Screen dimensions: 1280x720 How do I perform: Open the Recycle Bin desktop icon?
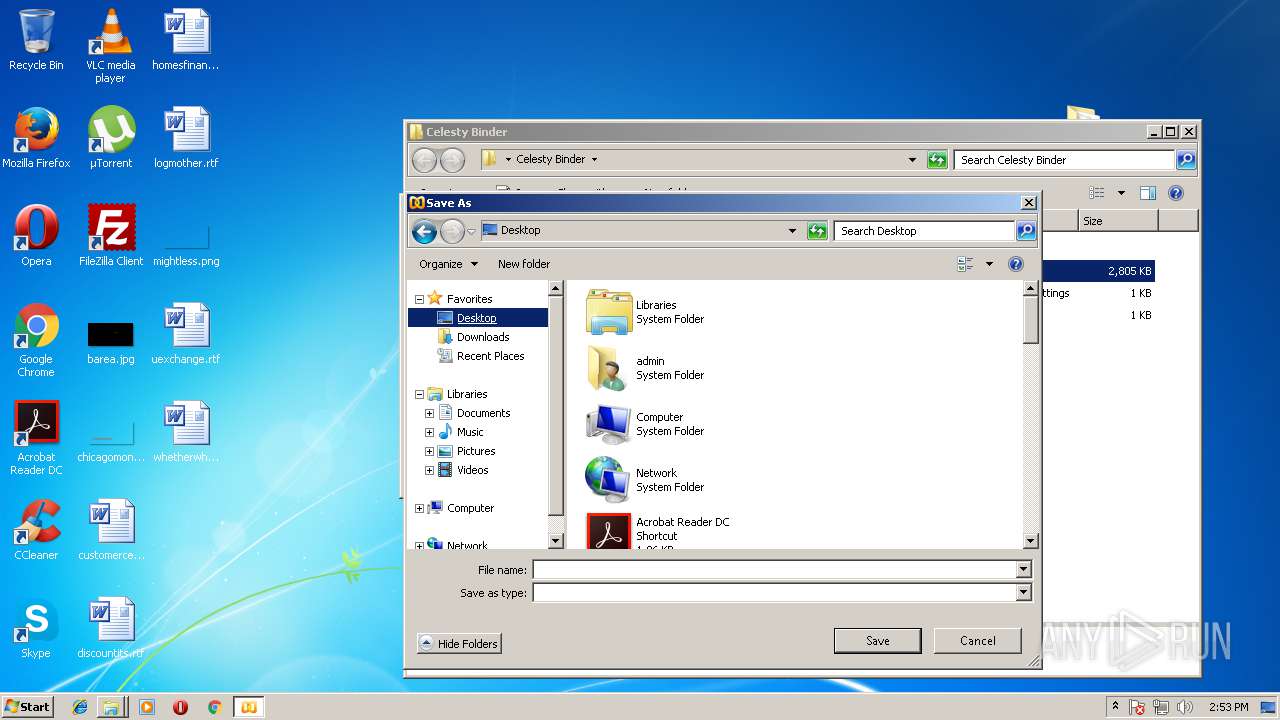pyautogui.click(x=36, y=40)
